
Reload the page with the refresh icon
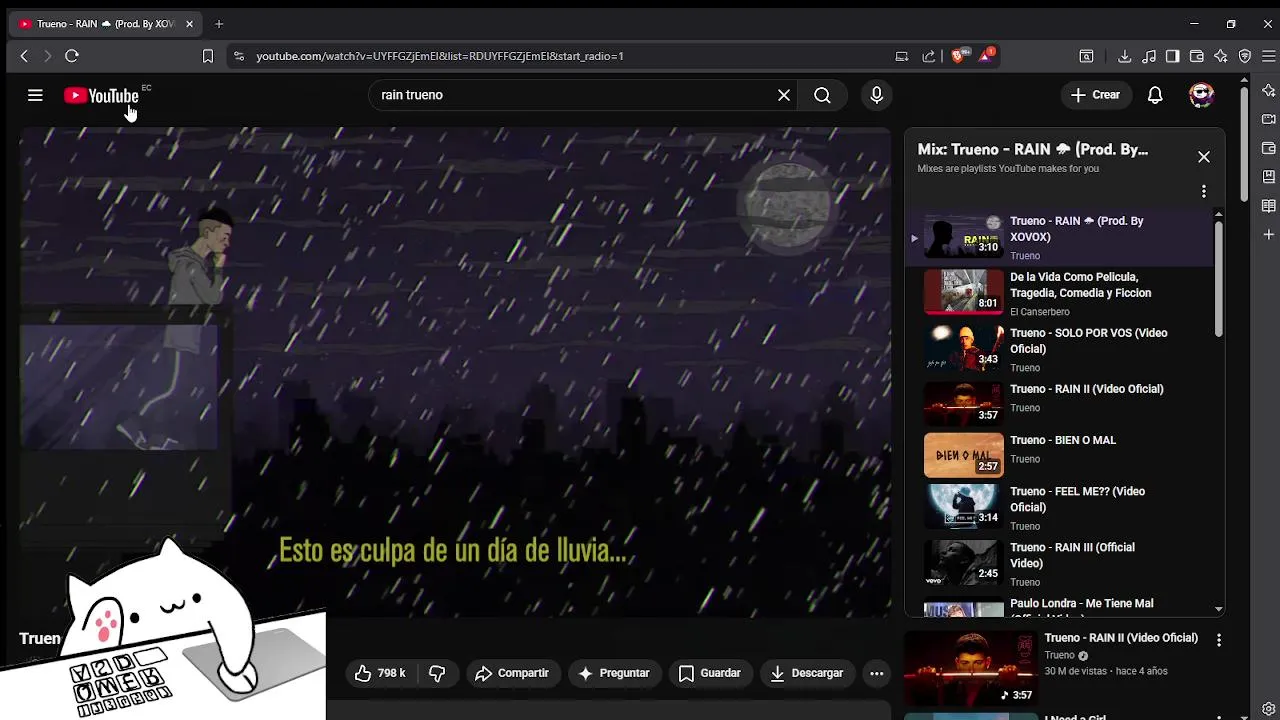coord(72,56)
